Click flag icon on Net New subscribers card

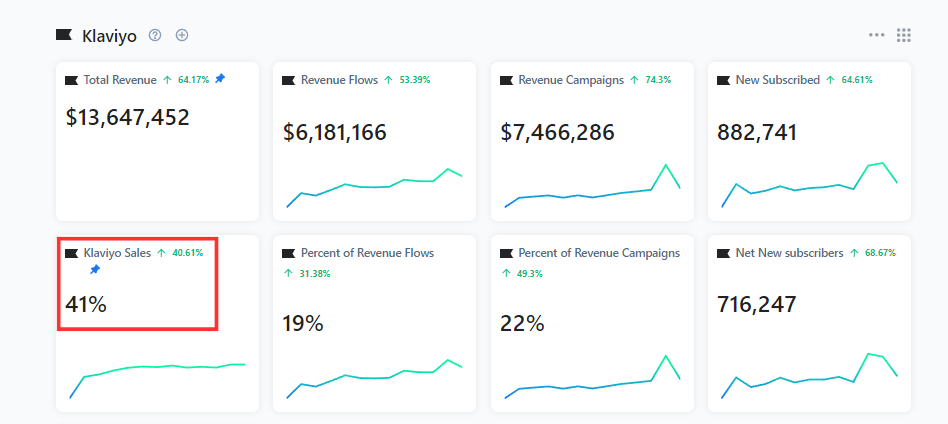[x=723, y=253]
